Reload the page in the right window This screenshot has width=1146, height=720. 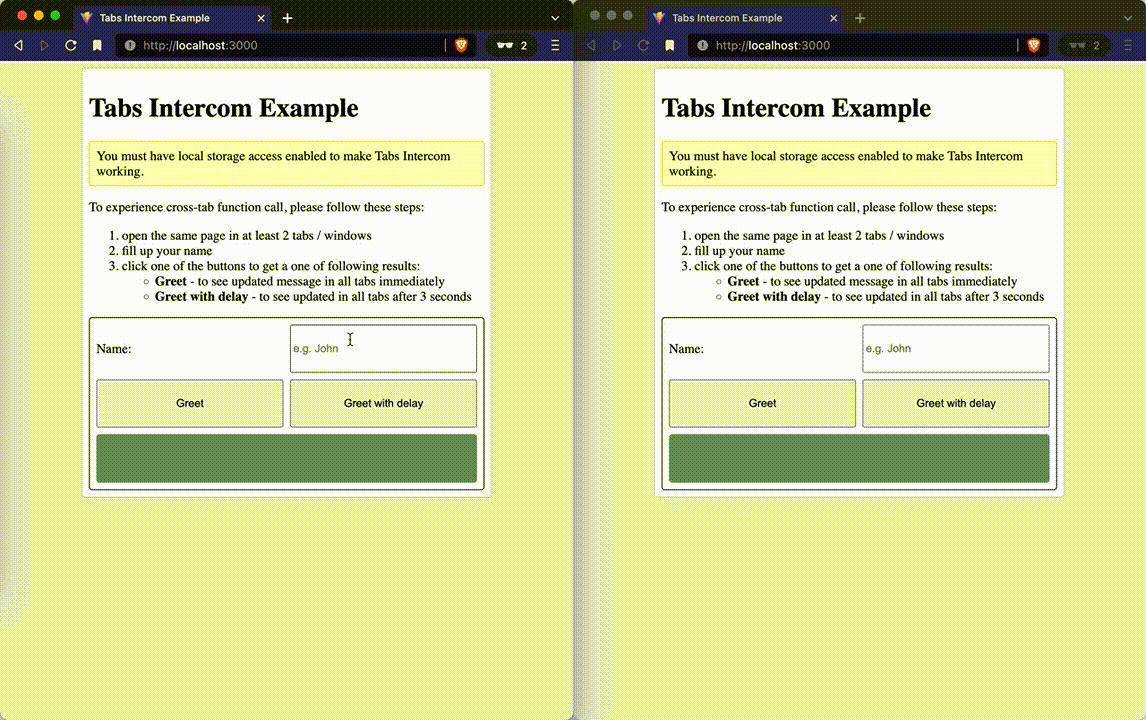[643, 45]
